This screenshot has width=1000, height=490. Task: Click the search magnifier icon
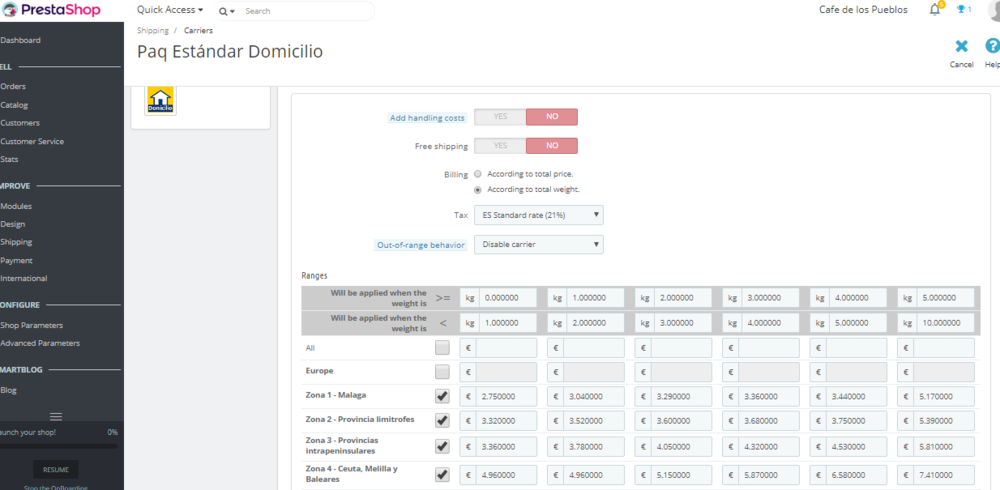[x=223, y=11]
